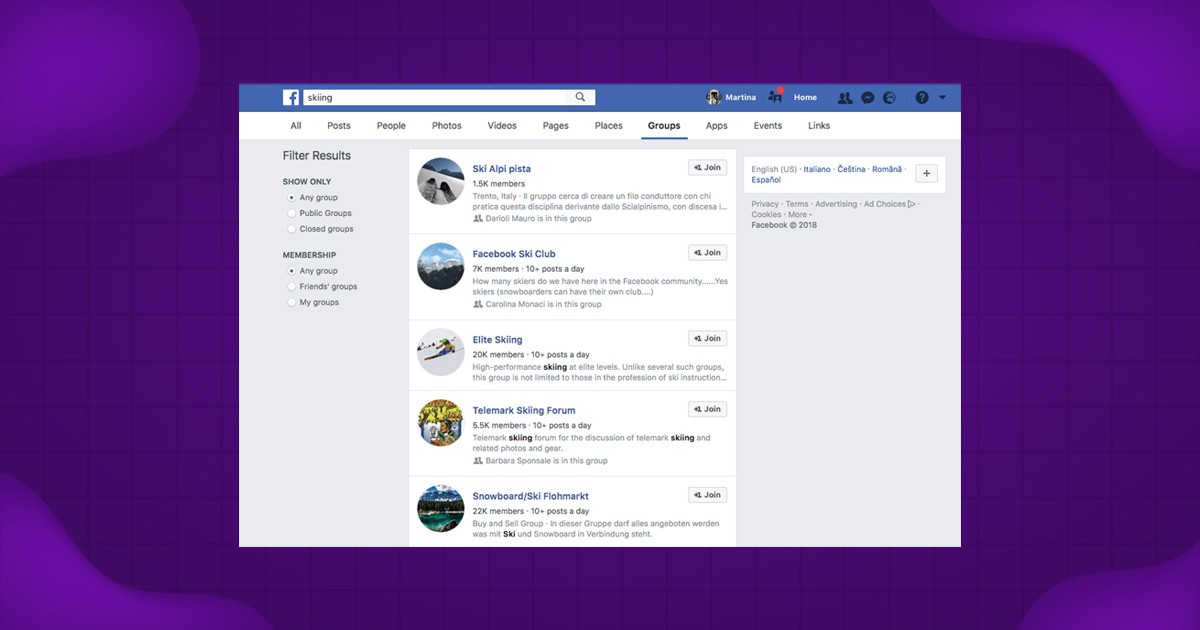Open the Terms footer link
Screen dimensions: 1200x630
click(797, 204)
